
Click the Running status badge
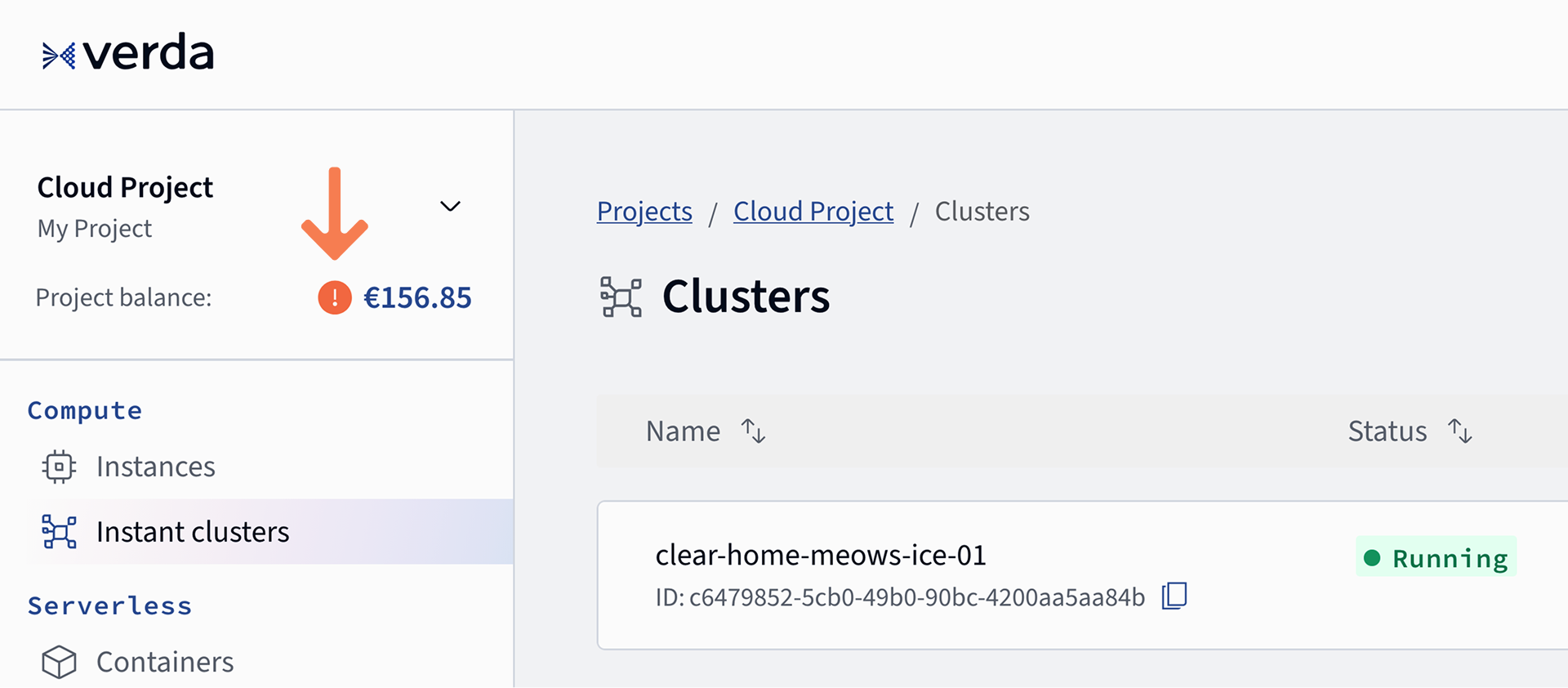1437,558
